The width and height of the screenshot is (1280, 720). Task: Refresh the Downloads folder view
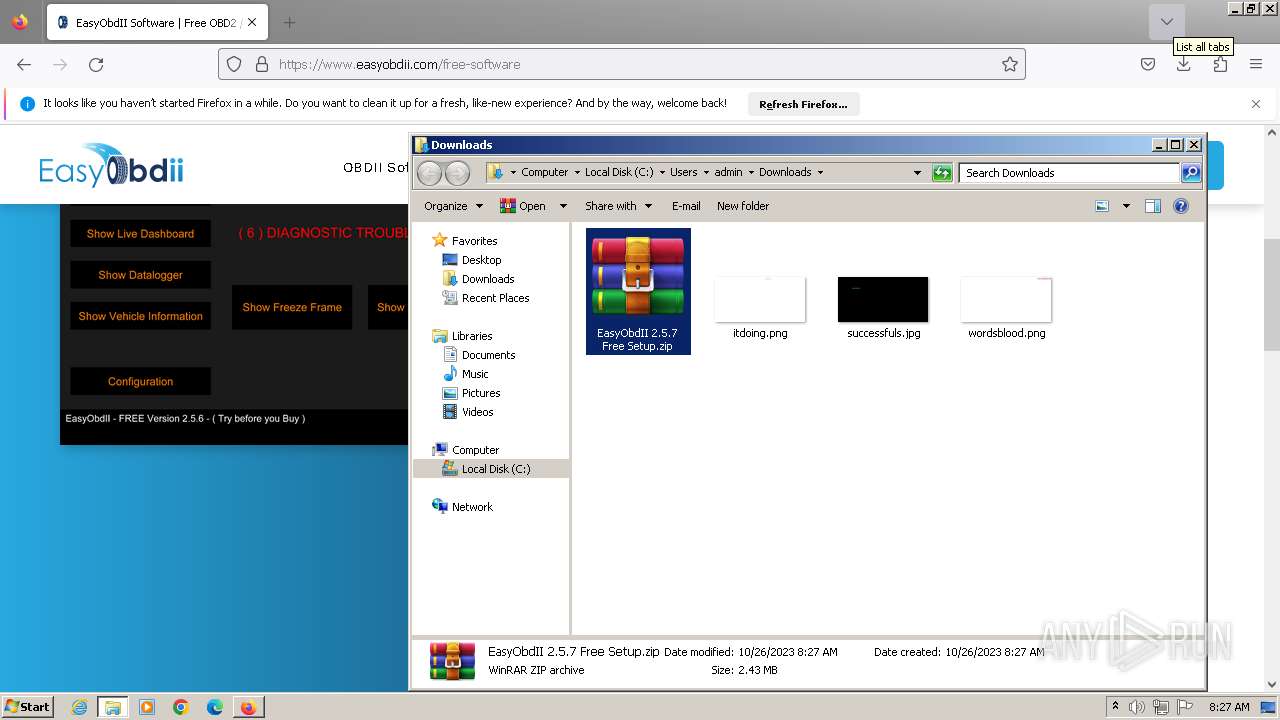pos(942,173)
